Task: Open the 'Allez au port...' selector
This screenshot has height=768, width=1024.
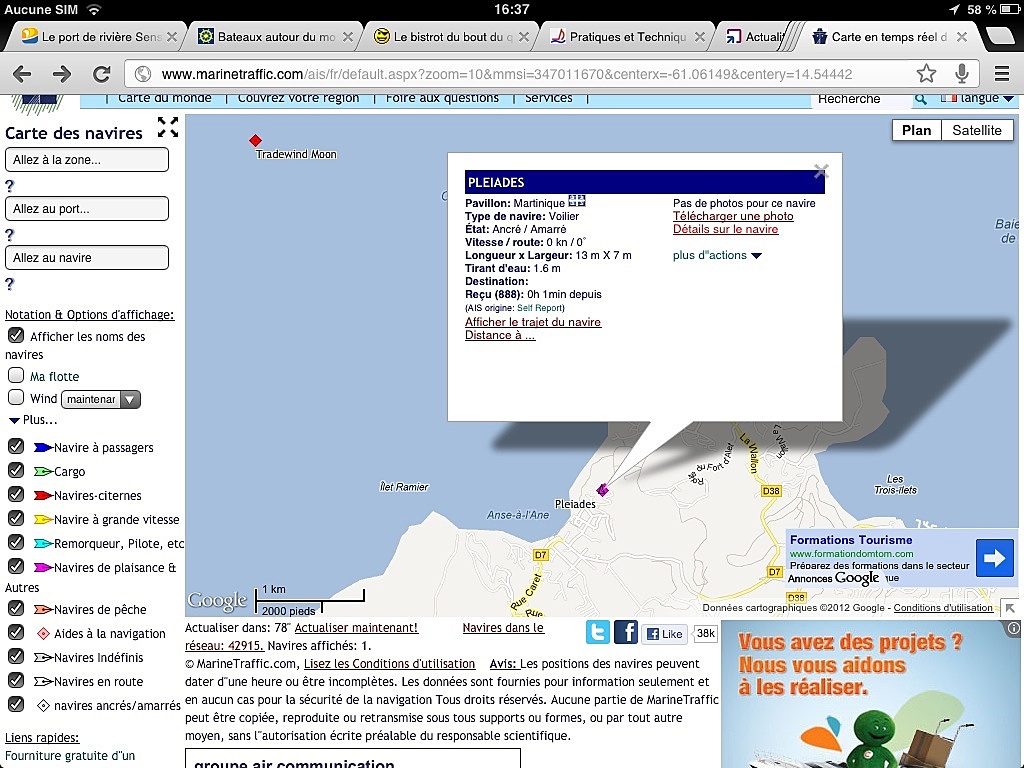Action: click(x=87, y=209)
